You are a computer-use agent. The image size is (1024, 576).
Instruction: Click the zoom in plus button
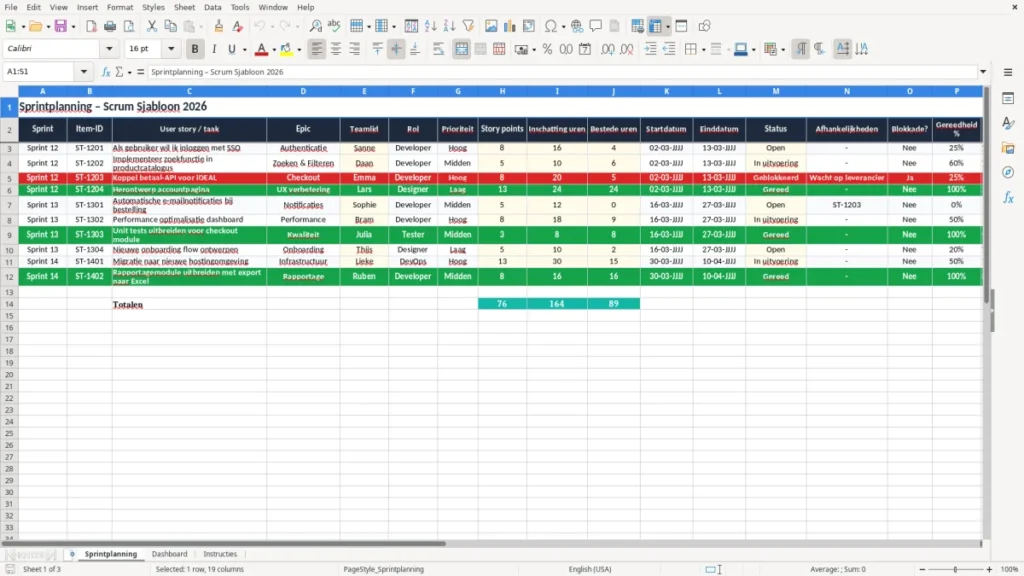point(989,569)
